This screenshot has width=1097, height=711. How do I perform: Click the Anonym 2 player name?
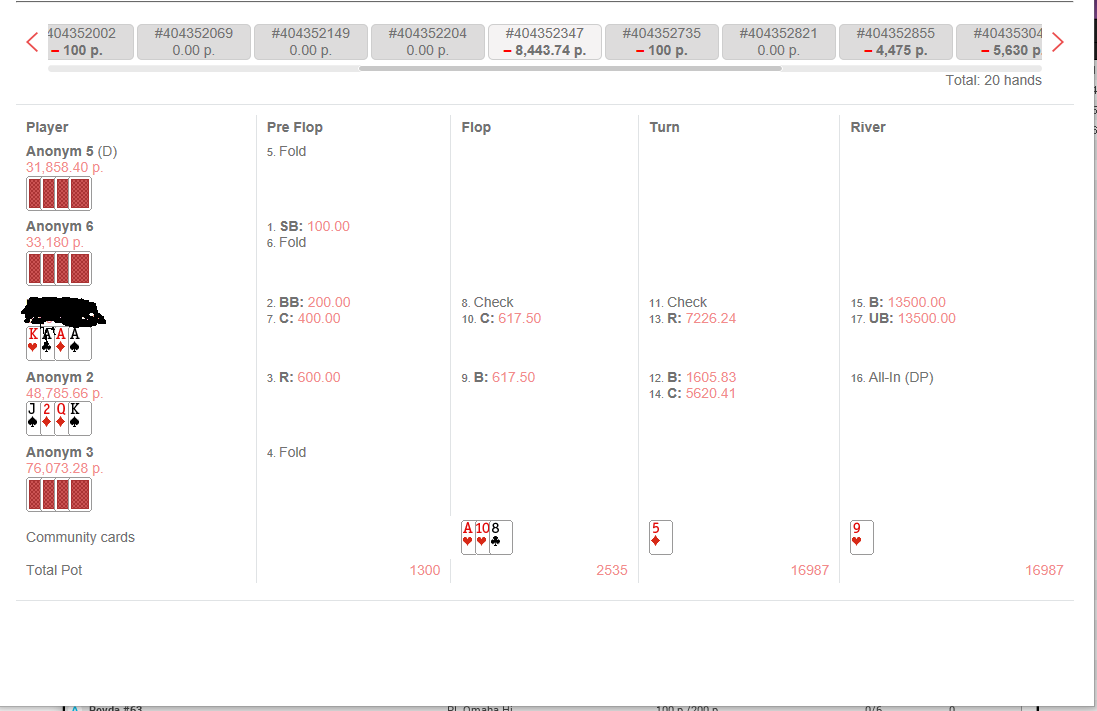point(59,377)
